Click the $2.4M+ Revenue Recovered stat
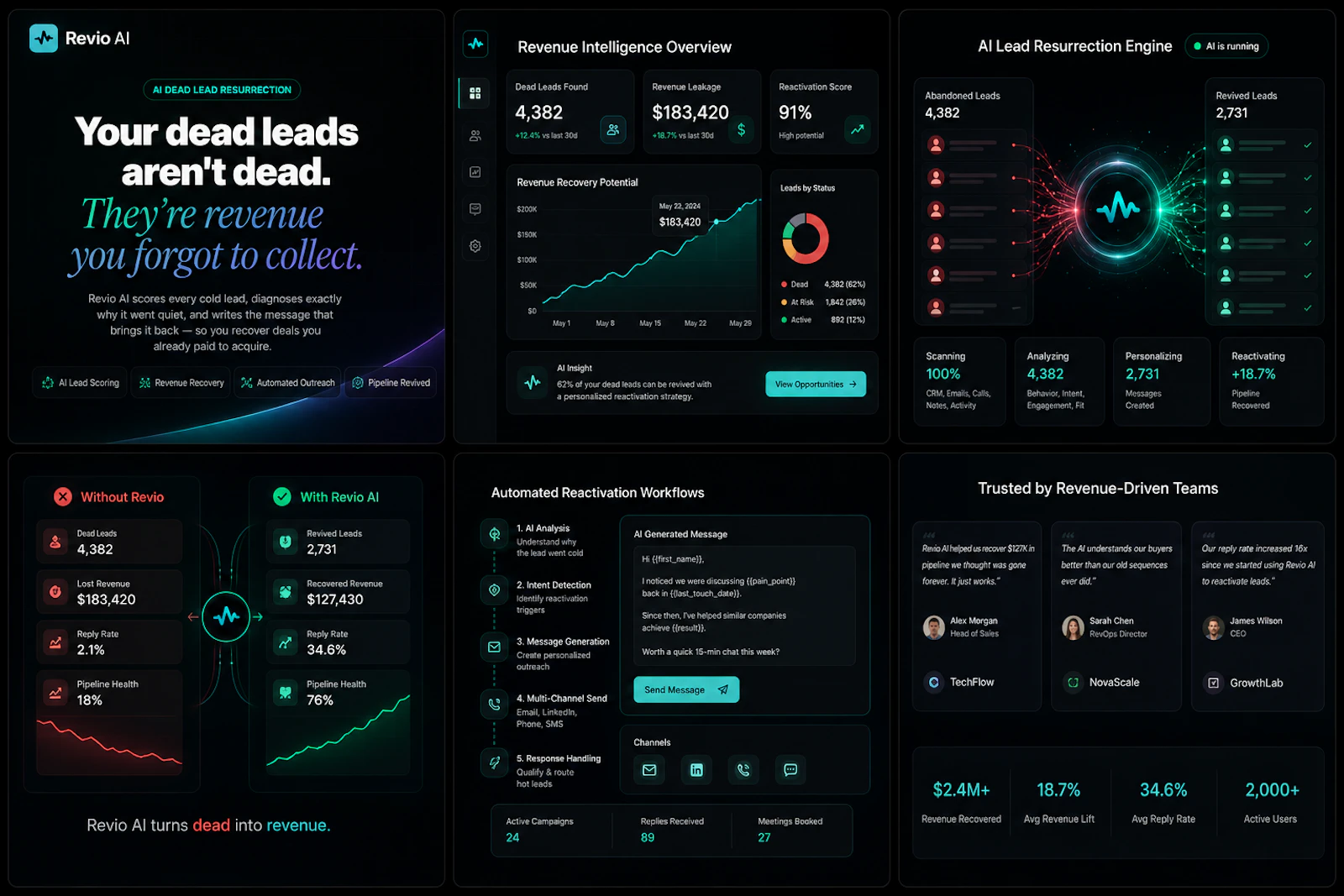1344x896 pixels. click(x=961, y=802)
